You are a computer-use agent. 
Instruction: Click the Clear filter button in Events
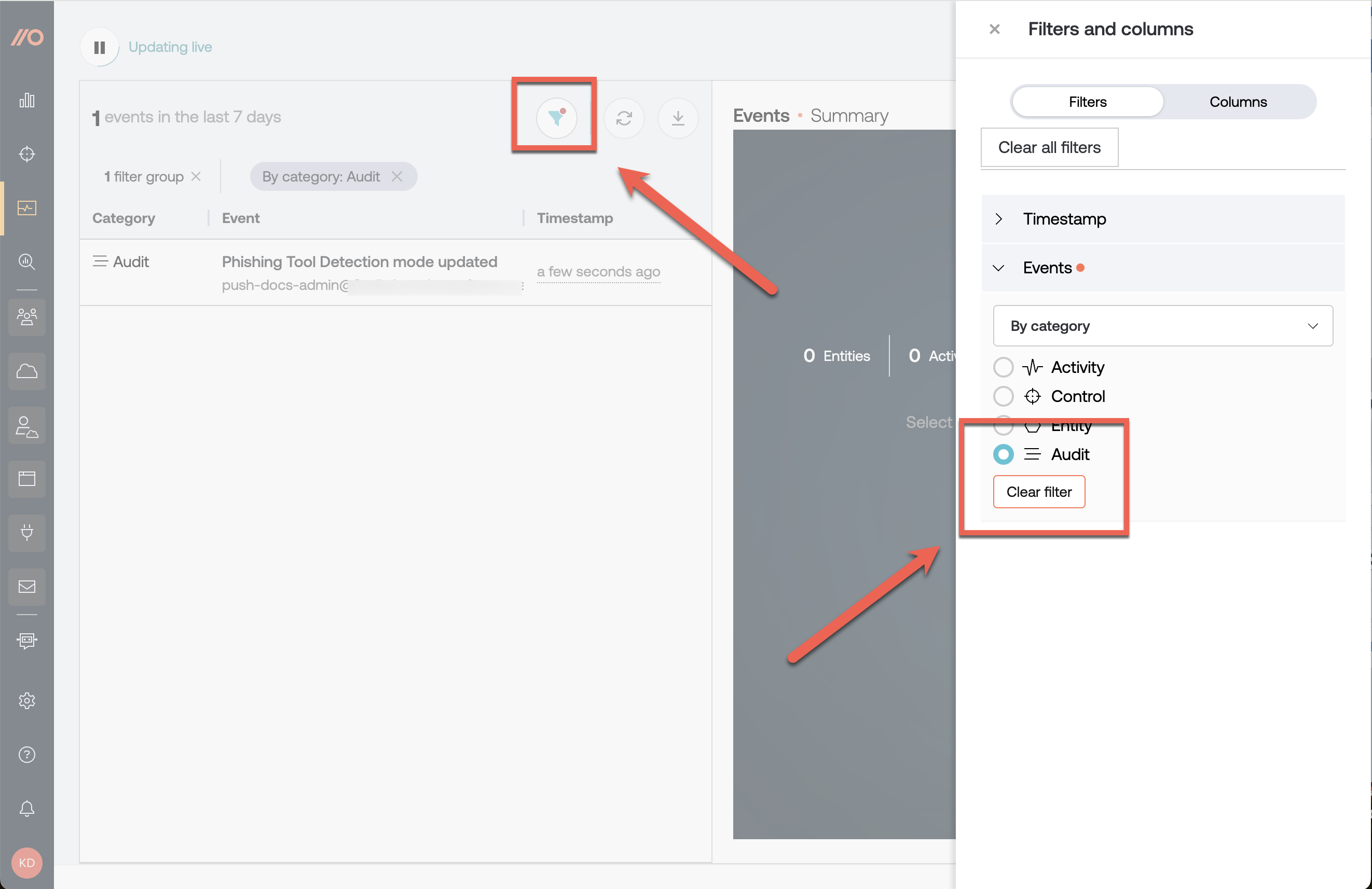tap(1038, 491)
